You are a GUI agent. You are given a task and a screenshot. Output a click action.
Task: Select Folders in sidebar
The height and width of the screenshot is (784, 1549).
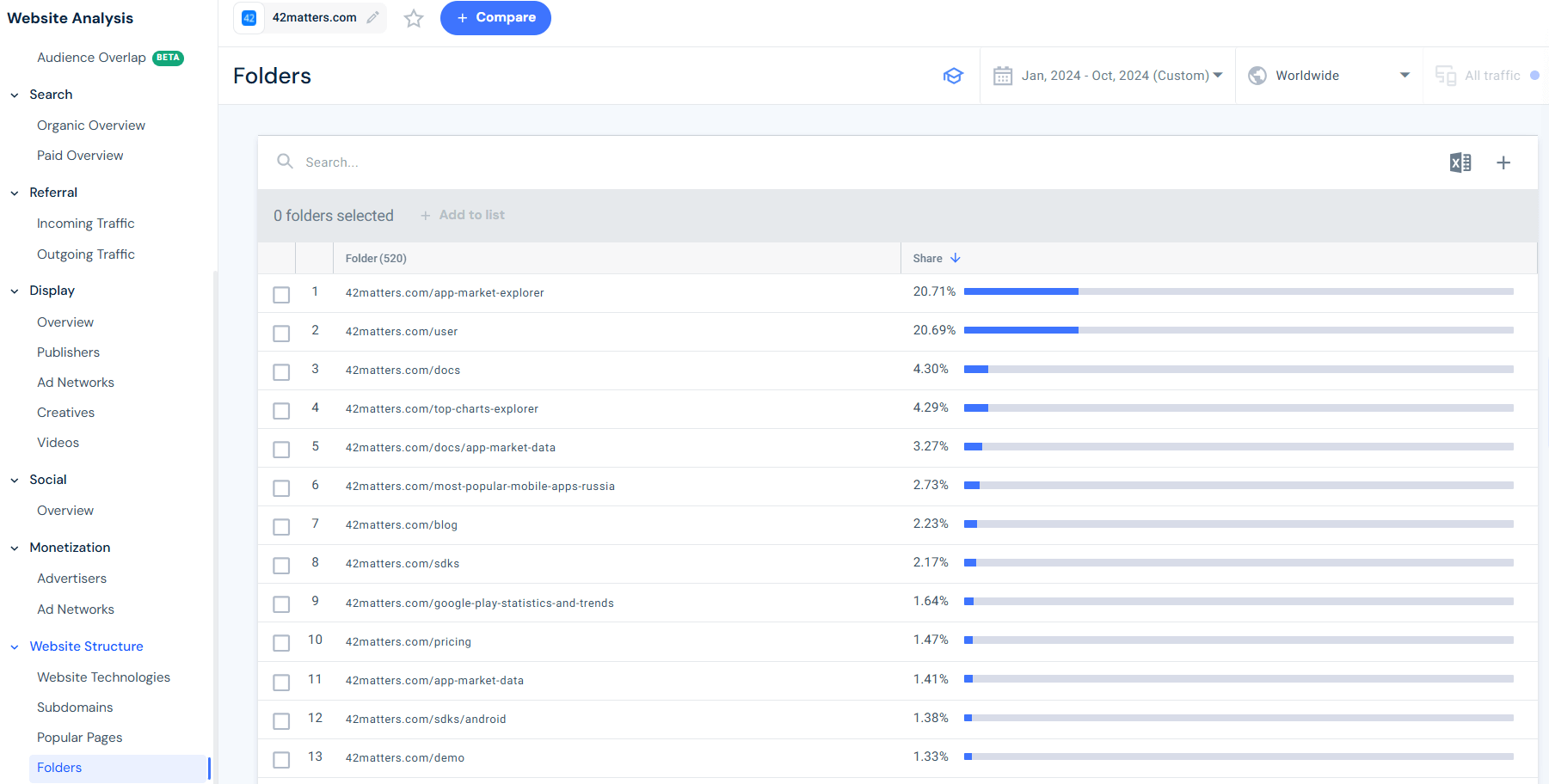click(119, 768)
